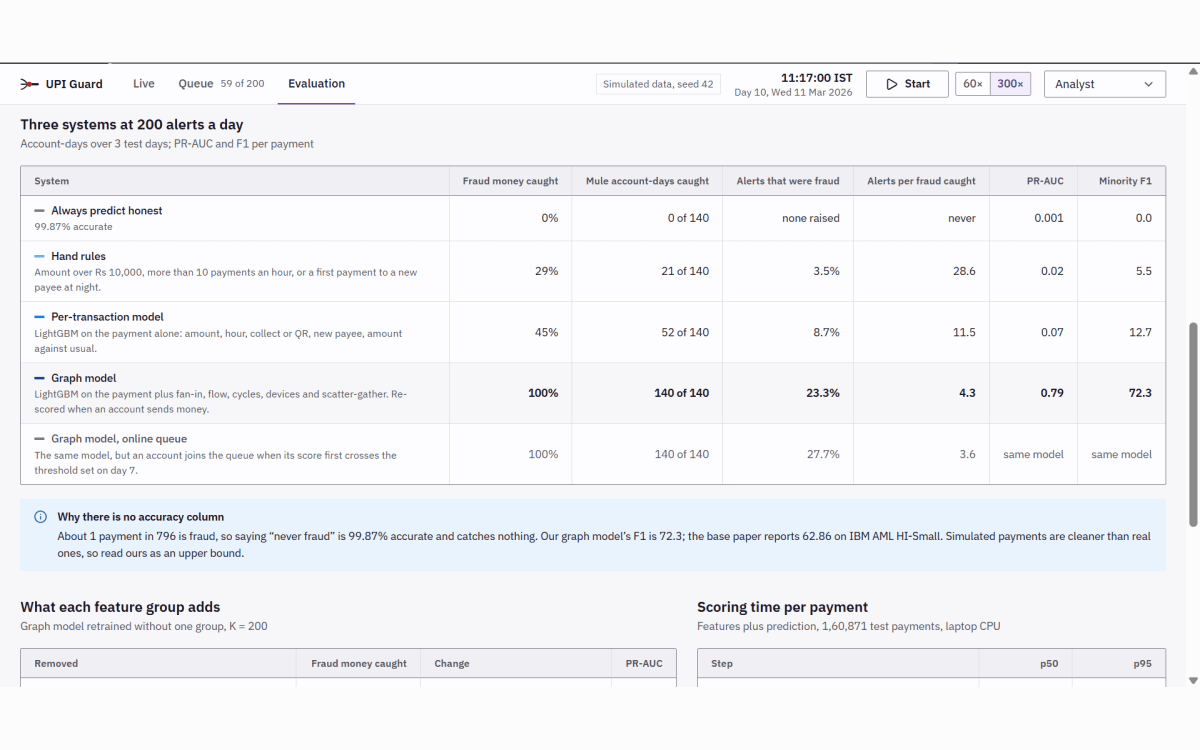Screen dimensions: 1200x750
Task: Open the Queue tab
Action: (x=221, y=84)
